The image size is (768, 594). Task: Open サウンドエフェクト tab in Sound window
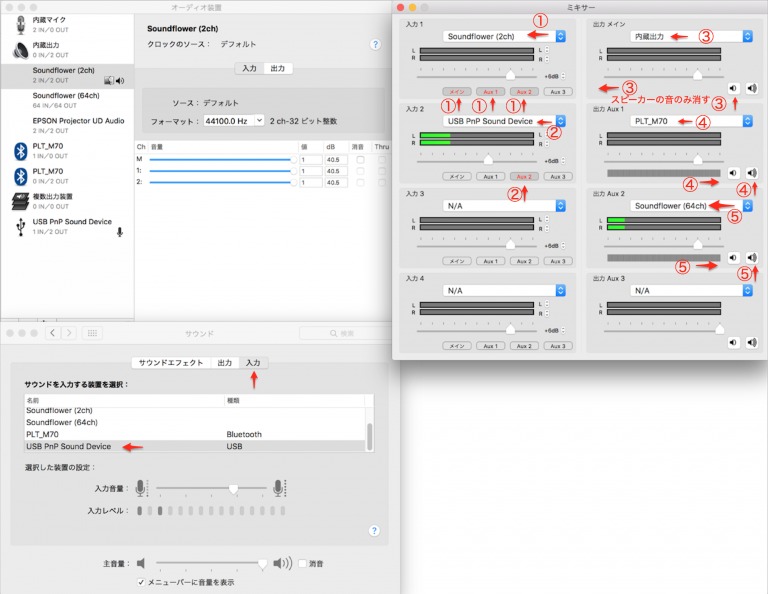171,362
